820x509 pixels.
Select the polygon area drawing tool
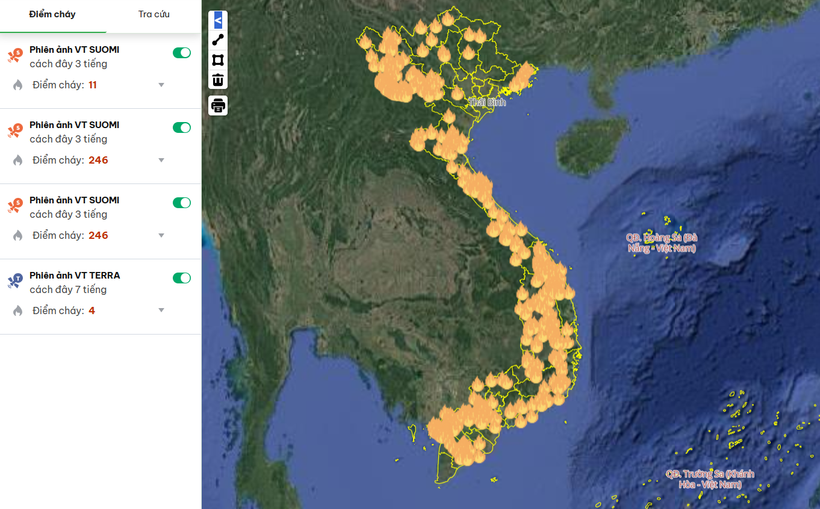tap(218, 59)
